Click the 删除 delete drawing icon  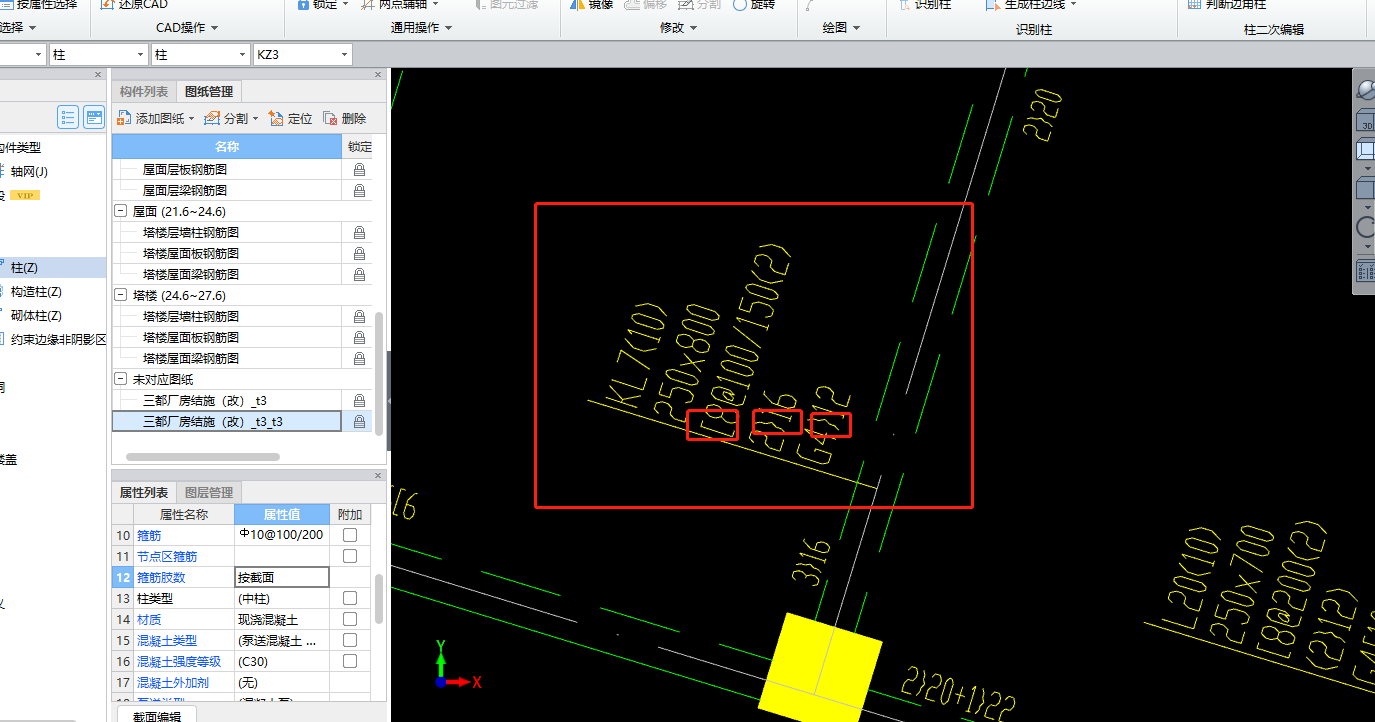(x=330, y=118)
